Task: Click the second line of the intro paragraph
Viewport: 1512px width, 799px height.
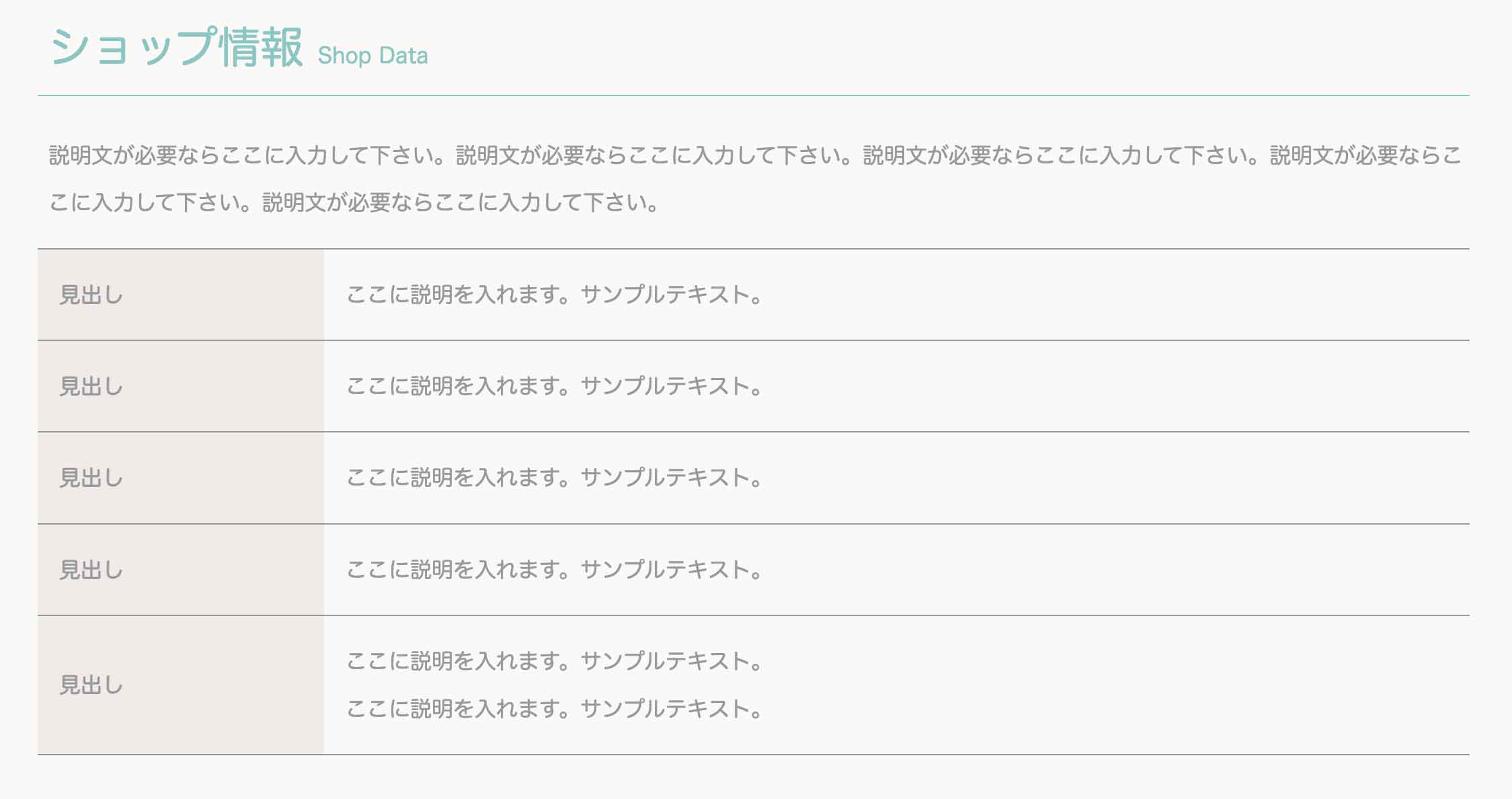Action: (354, 202)
